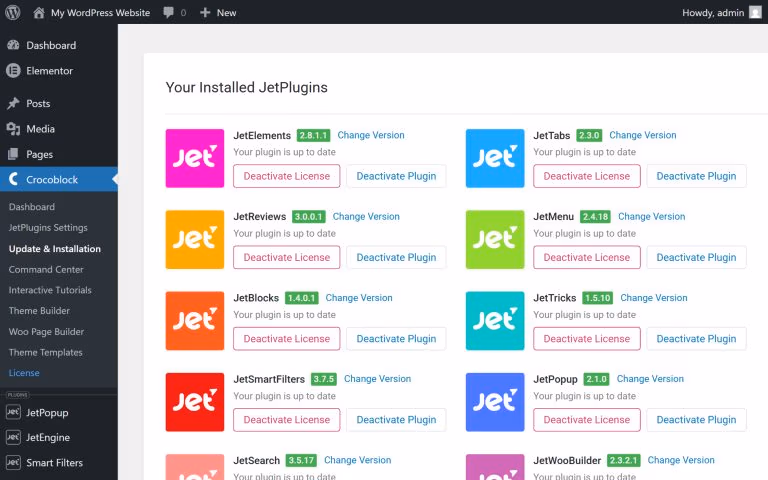Open Woo Page Builder submenu item

pyautogui.click(x=46, y=332)
